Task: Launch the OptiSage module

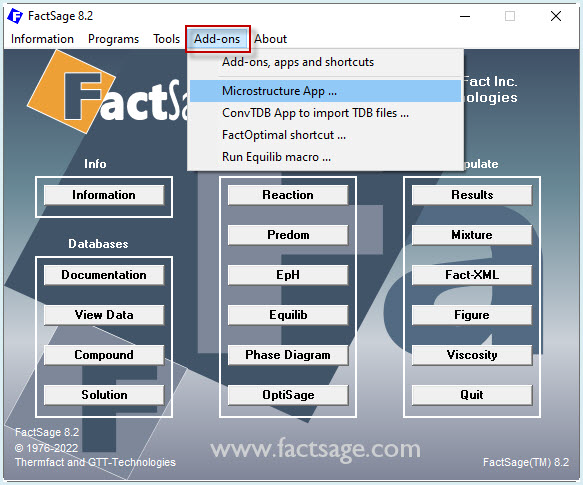Action: coord(288,395)
